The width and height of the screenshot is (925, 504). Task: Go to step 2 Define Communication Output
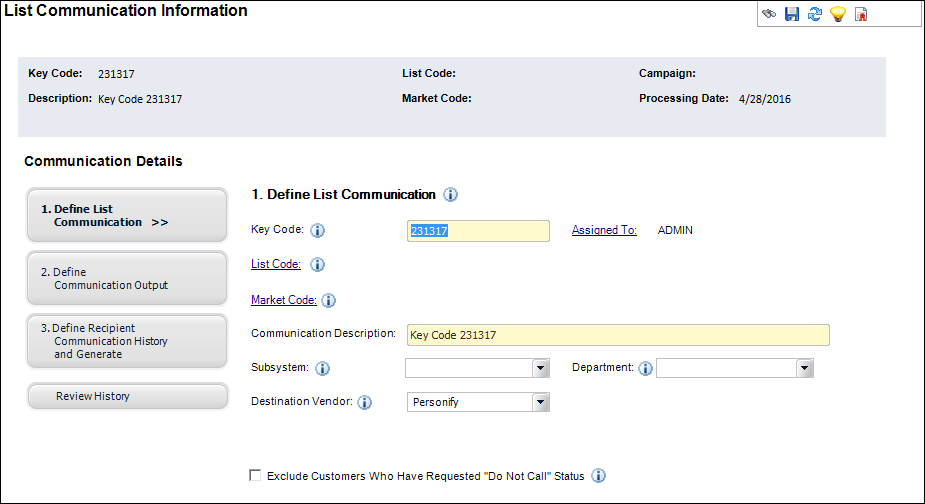click(x=127, y=279)
